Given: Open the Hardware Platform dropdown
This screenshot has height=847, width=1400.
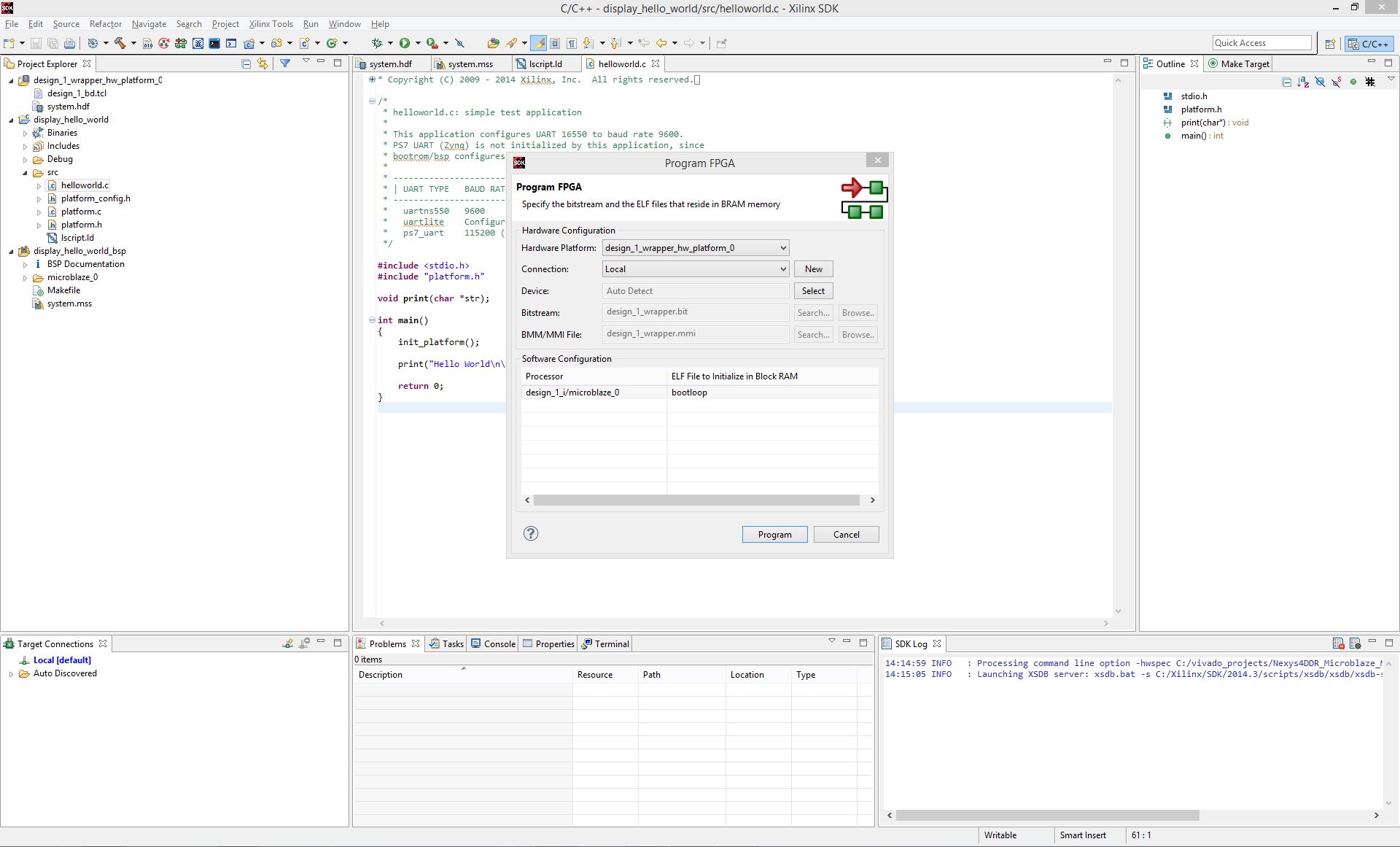Looking at the screenshot, I should (x=696, y=248).
